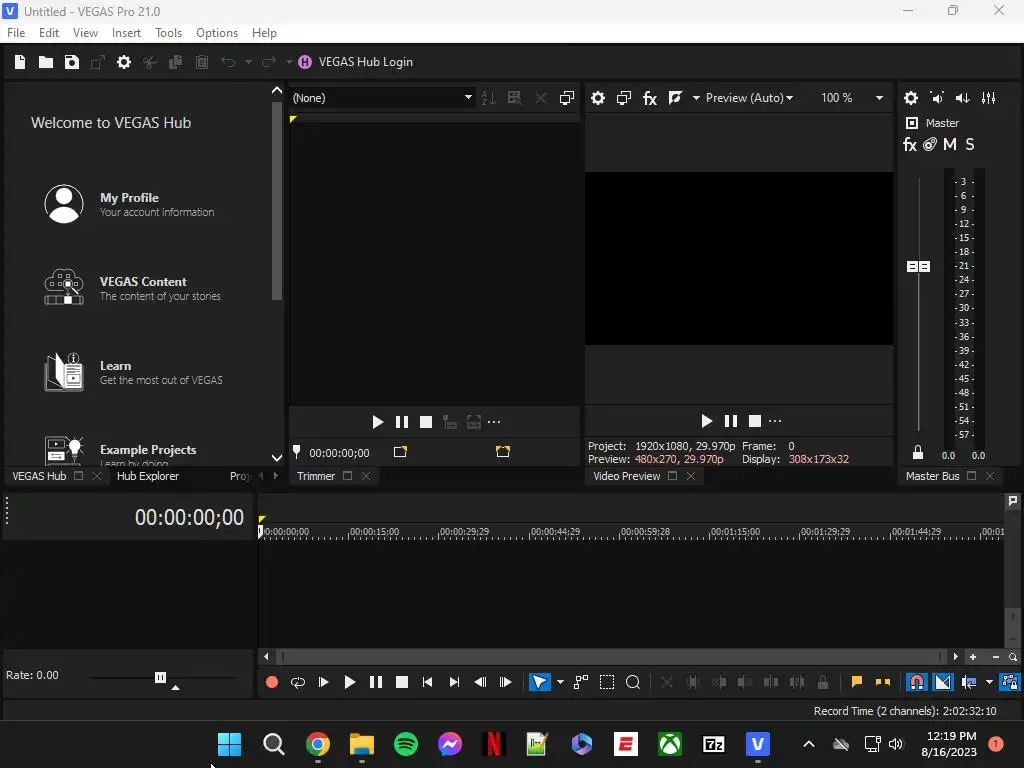Insert a region on the timeline
This screenshot has height=768, width=1024.
pyautogui.click(x=883, y=682)
